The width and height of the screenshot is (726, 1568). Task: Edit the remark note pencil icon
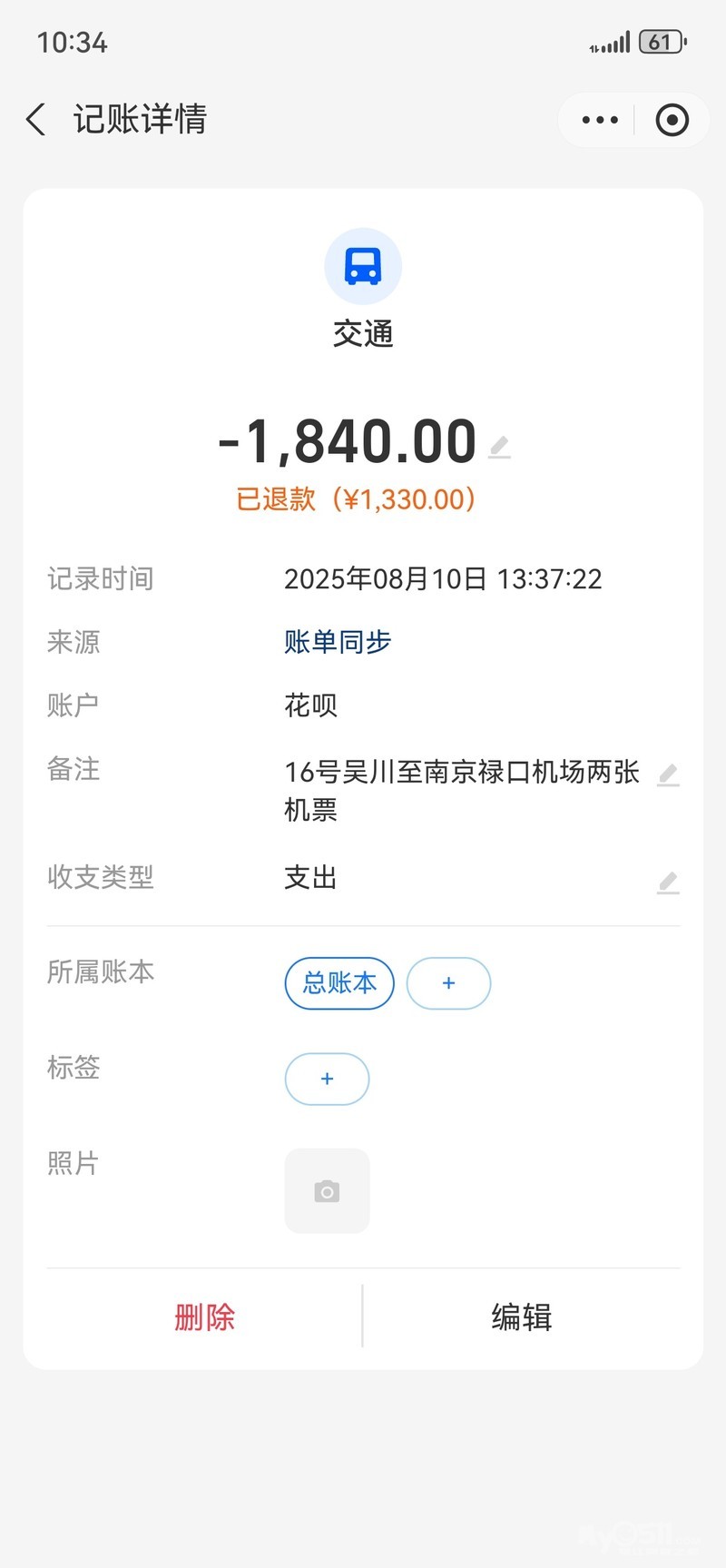[x=668, y=774]
